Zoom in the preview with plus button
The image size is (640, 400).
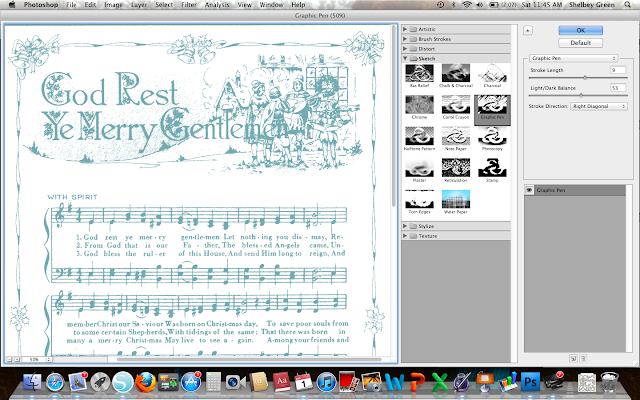[x=17, y=360]
